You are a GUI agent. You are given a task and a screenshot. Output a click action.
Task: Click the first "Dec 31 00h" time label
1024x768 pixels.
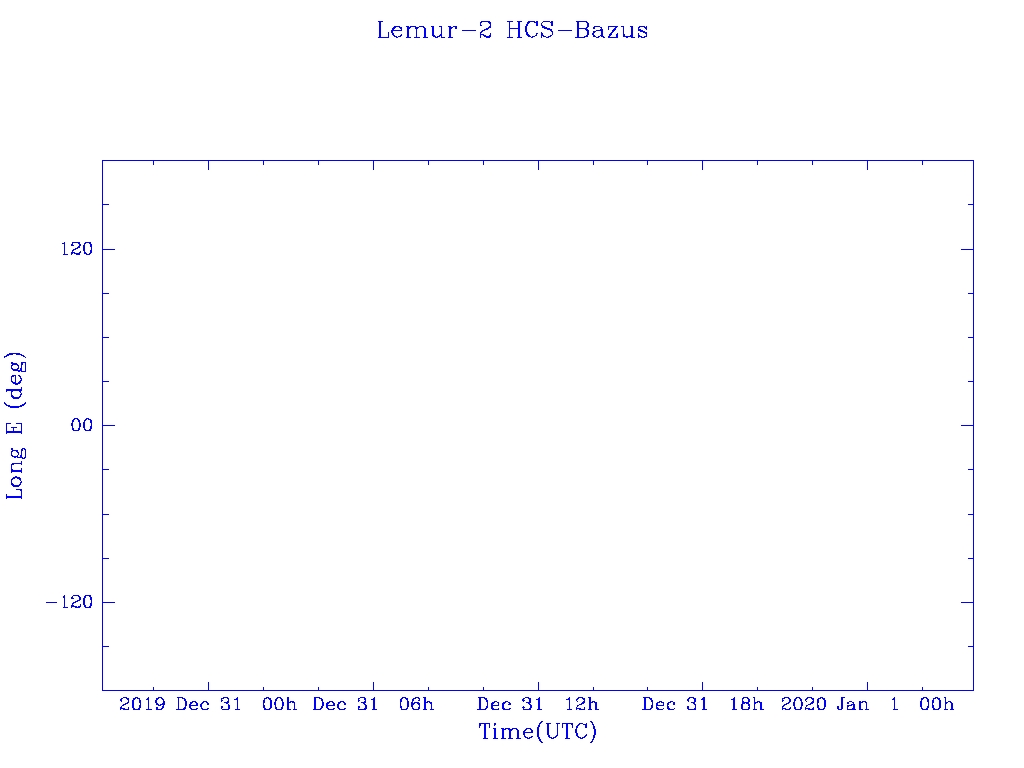pyautogui.click(x=236, y=705)
